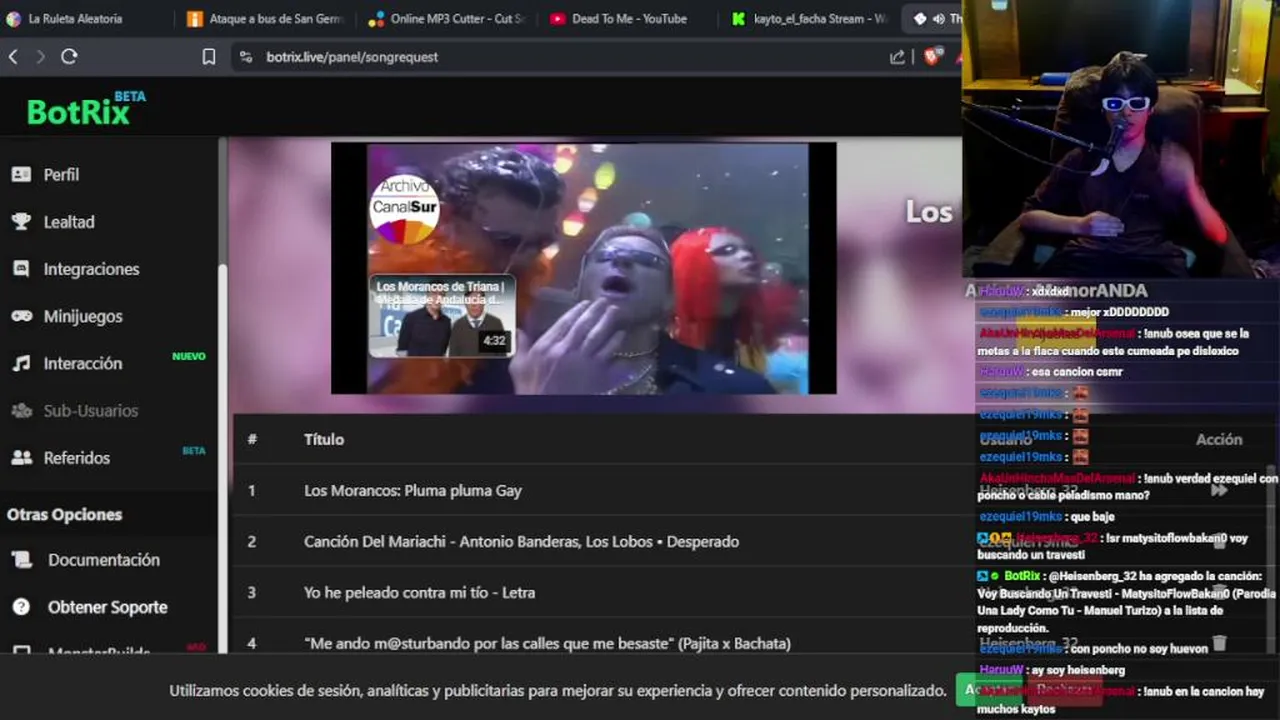The image size is (1280, 720).
Task: Open Sub-Usuarios in the sidebar
Action: coord(90,411)
